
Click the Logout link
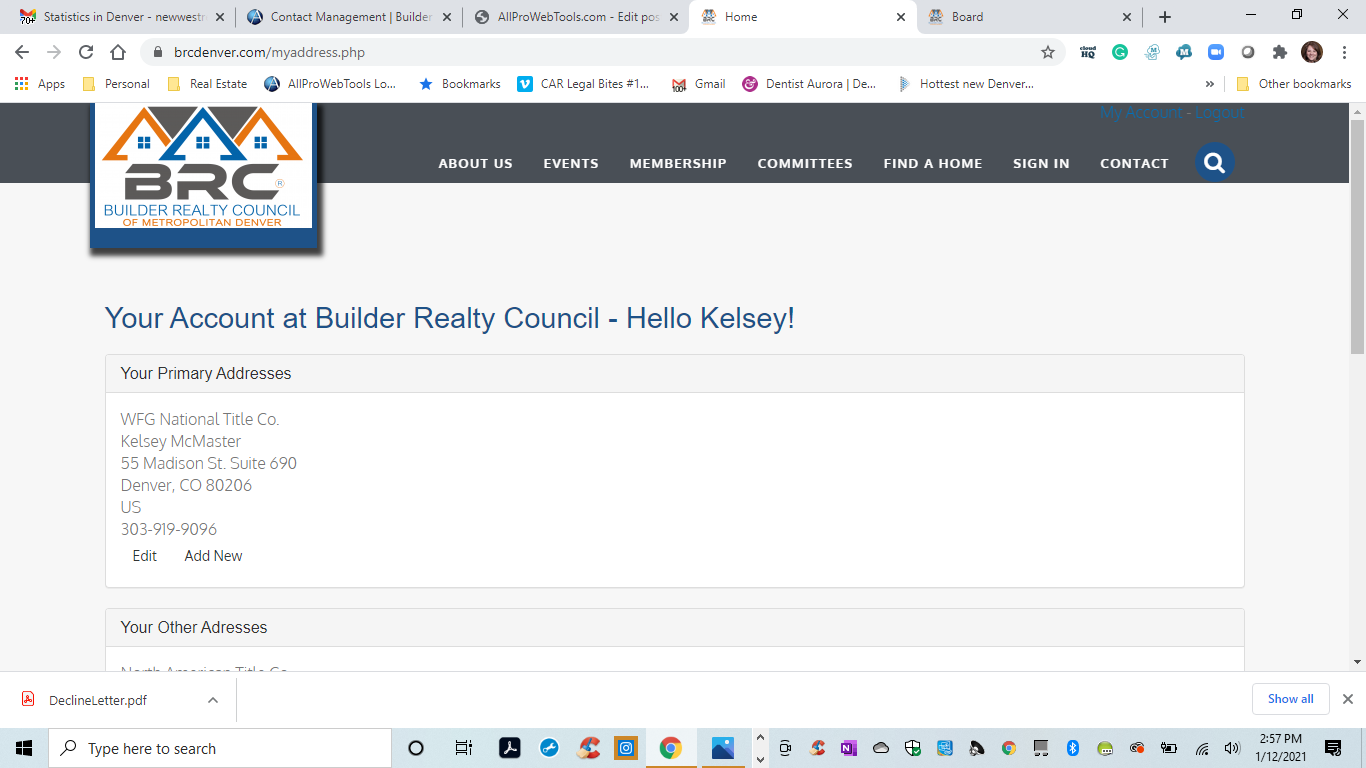point(1219,112)
